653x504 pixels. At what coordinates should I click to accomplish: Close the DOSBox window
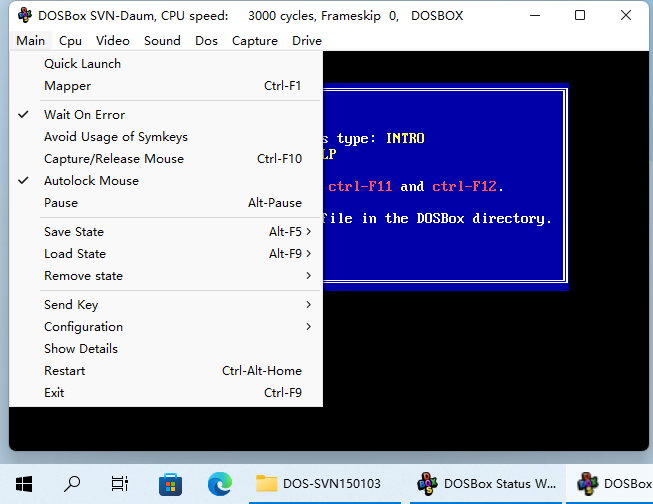pyautogui.click(x=626, y=15)
